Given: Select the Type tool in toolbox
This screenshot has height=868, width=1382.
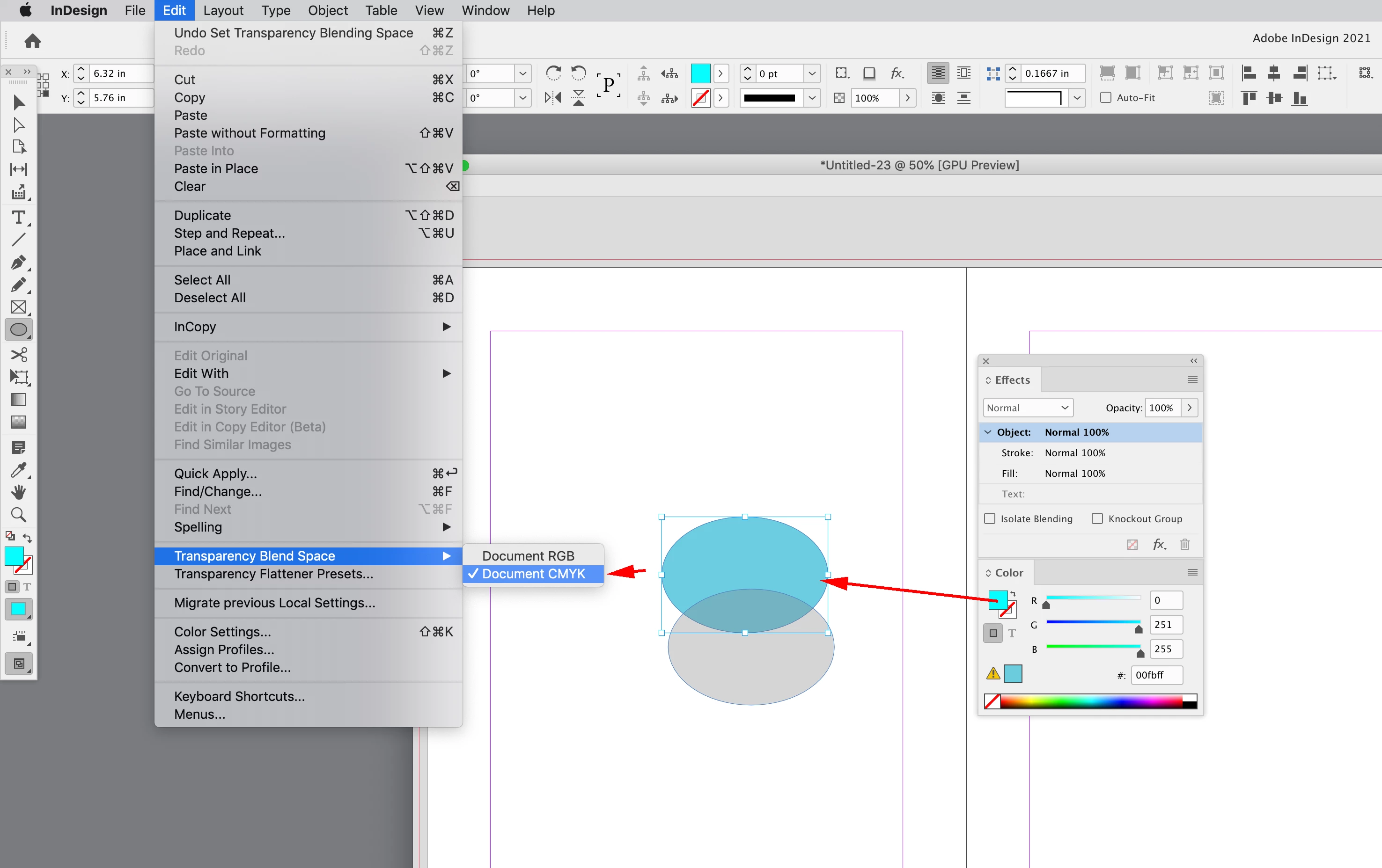Looking at the screenshot, I should point(18,218).
